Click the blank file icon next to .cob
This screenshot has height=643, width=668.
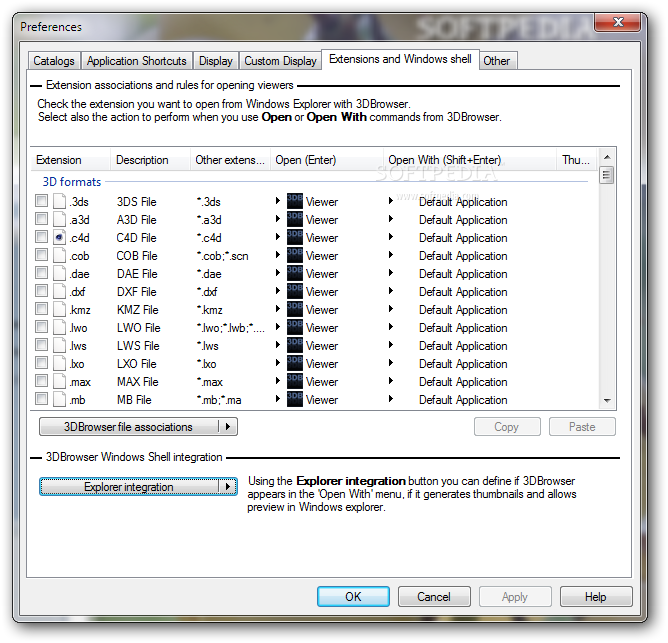(60, 255)
